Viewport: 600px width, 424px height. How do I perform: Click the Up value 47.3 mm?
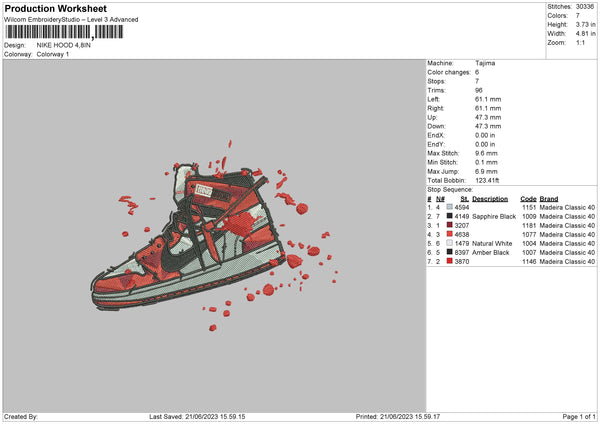pos(488,117)
